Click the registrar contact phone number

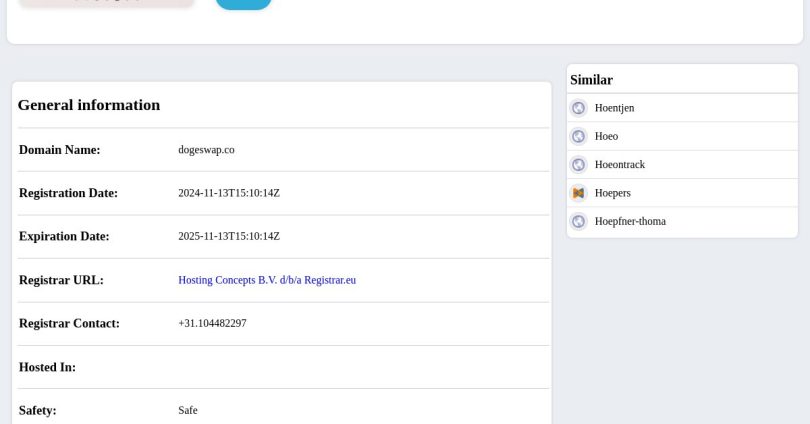pos(212,324)
